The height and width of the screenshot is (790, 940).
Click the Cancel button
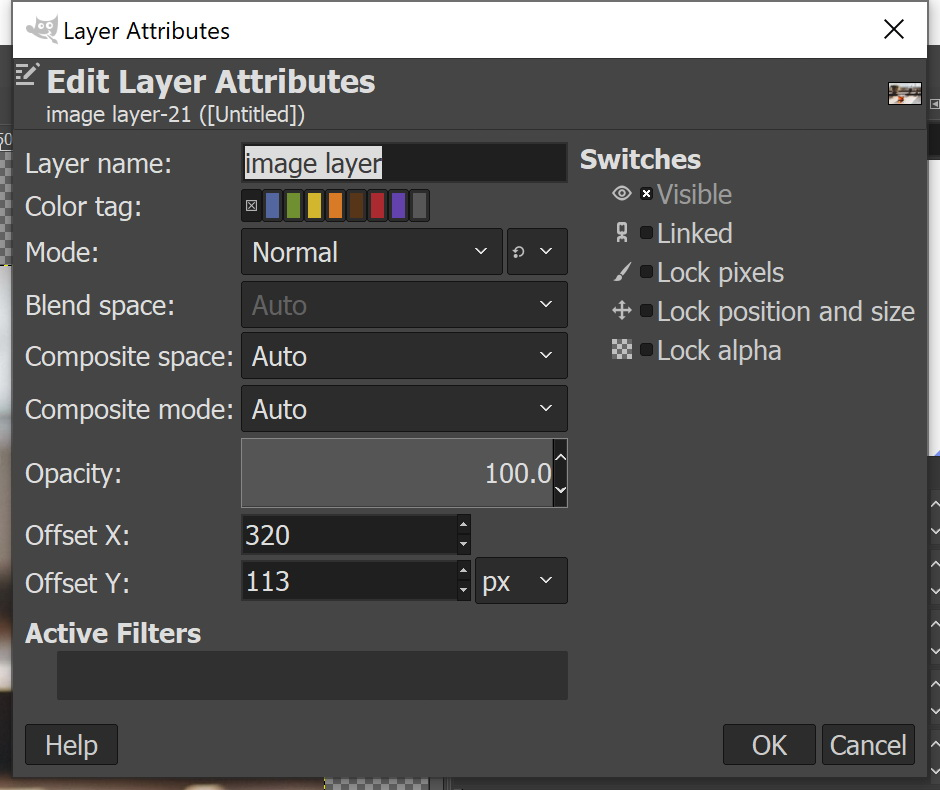[x=868, y=745]
